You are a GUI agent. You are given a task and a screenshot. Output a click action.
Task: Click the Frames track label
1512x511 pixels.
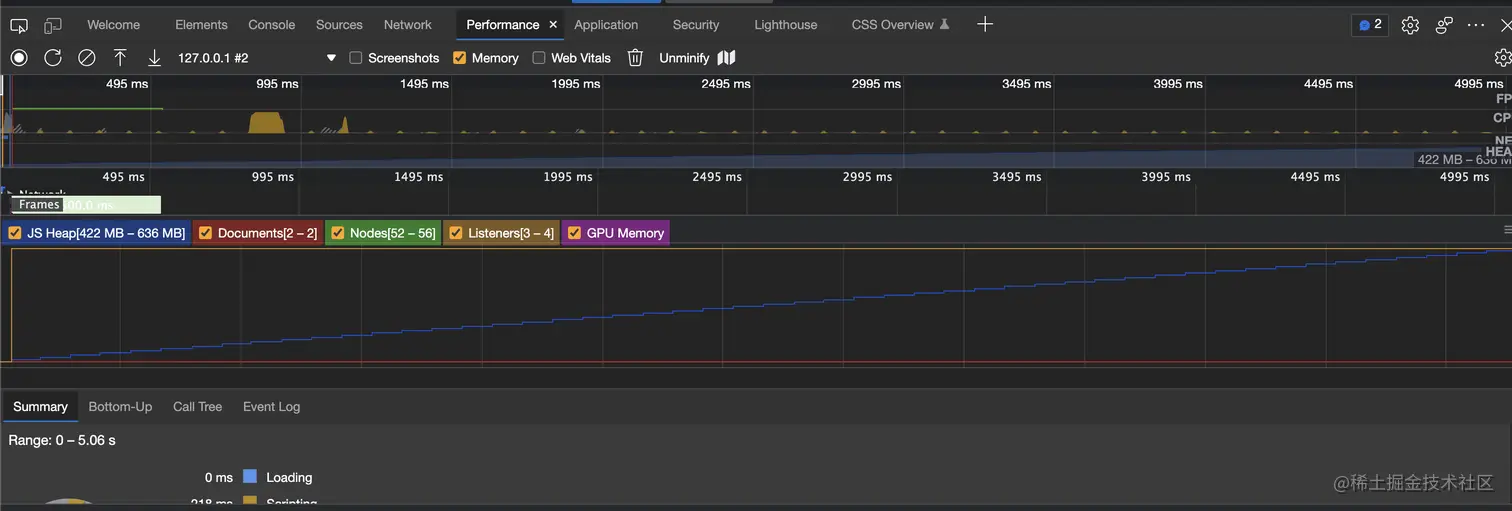39,205
